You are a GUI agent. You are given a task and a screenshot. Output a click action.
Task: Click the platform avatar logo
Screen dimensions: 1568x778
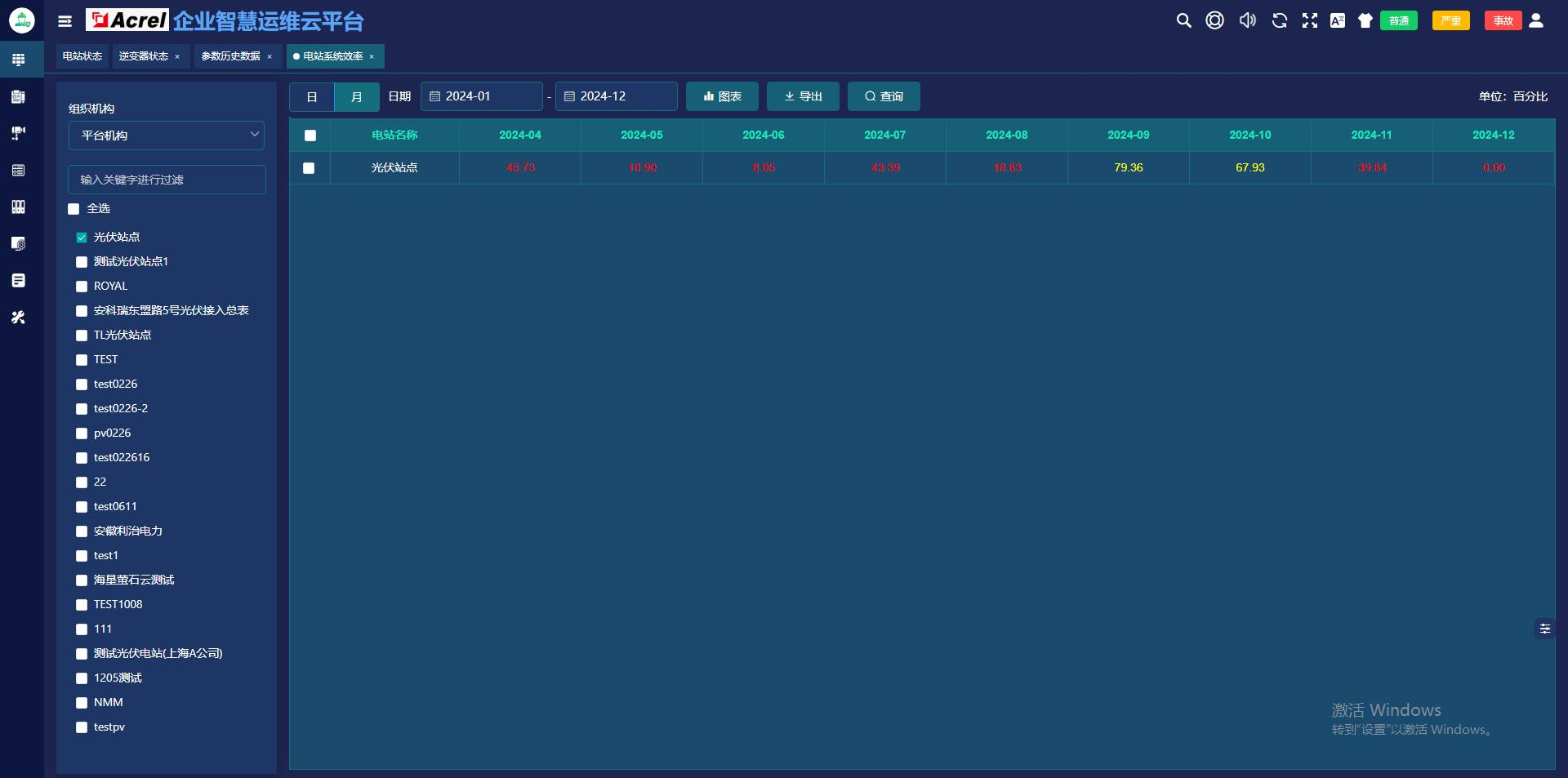click(21, 20)
